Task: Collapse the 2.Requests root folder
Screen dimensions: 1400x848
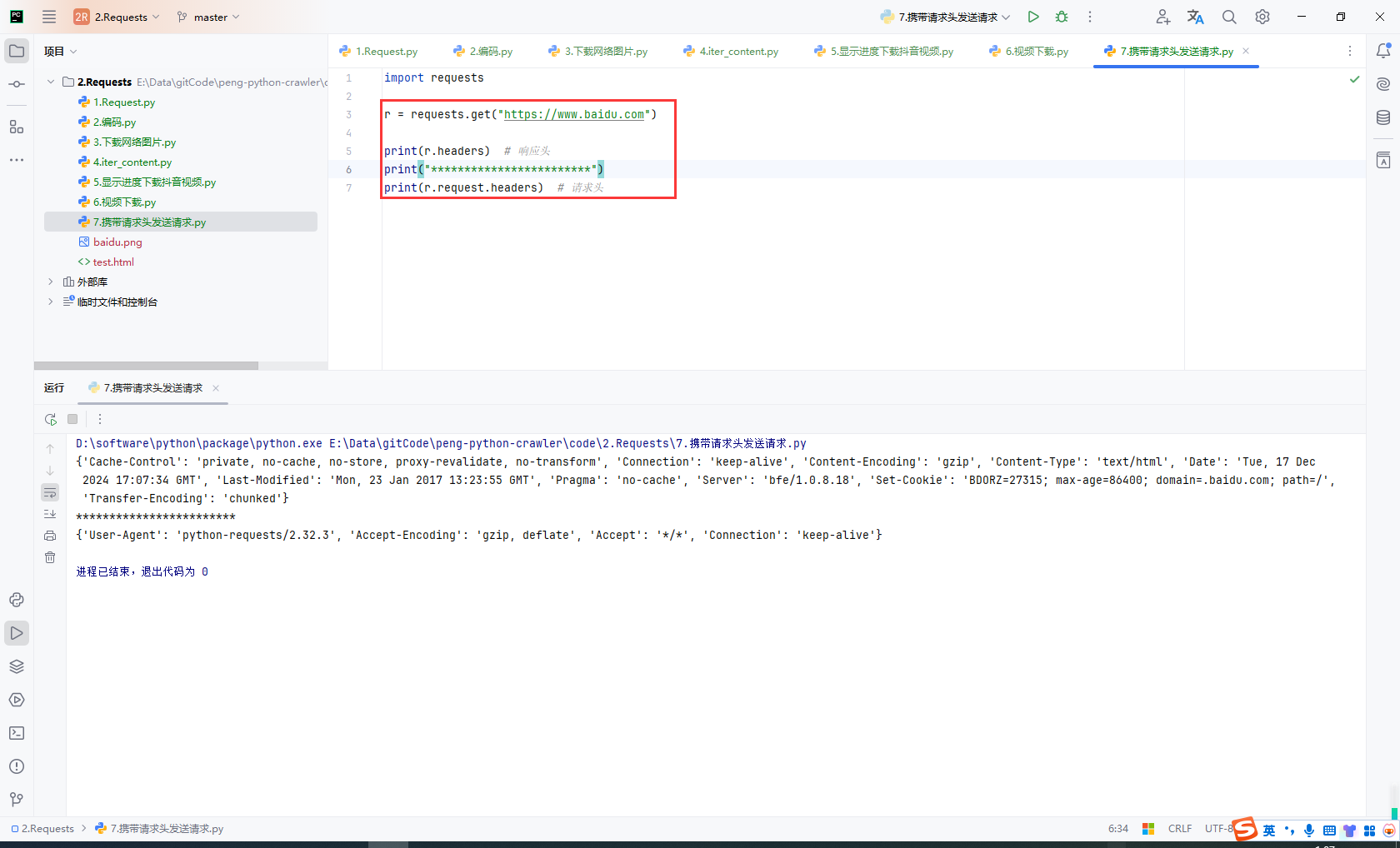Action: pos(51,82)
